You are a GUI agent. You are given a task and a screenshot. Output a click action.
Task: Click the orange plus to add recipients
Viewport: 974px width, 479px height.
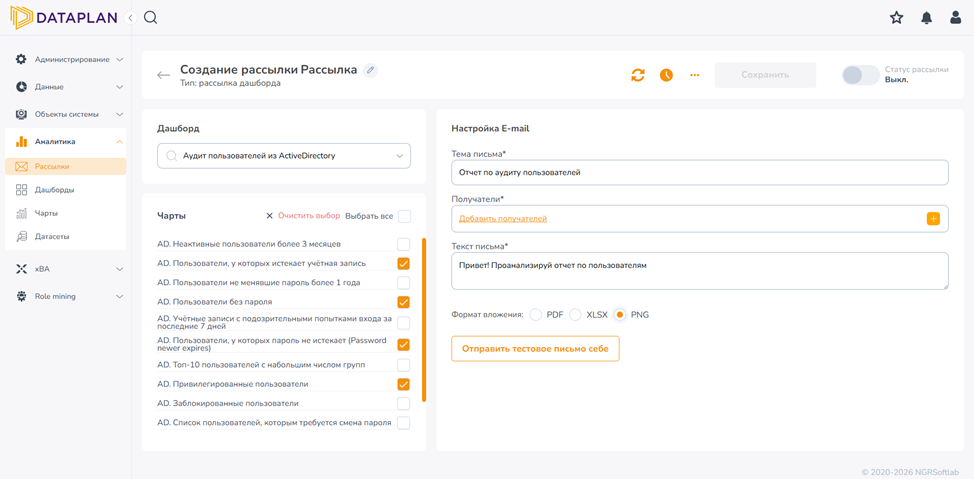[933, 219]
